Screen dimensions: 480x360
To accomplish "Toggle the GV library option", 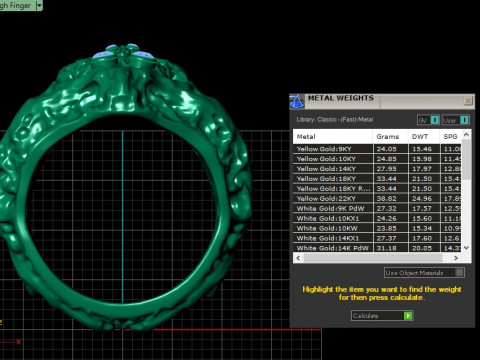I will 428,120.
